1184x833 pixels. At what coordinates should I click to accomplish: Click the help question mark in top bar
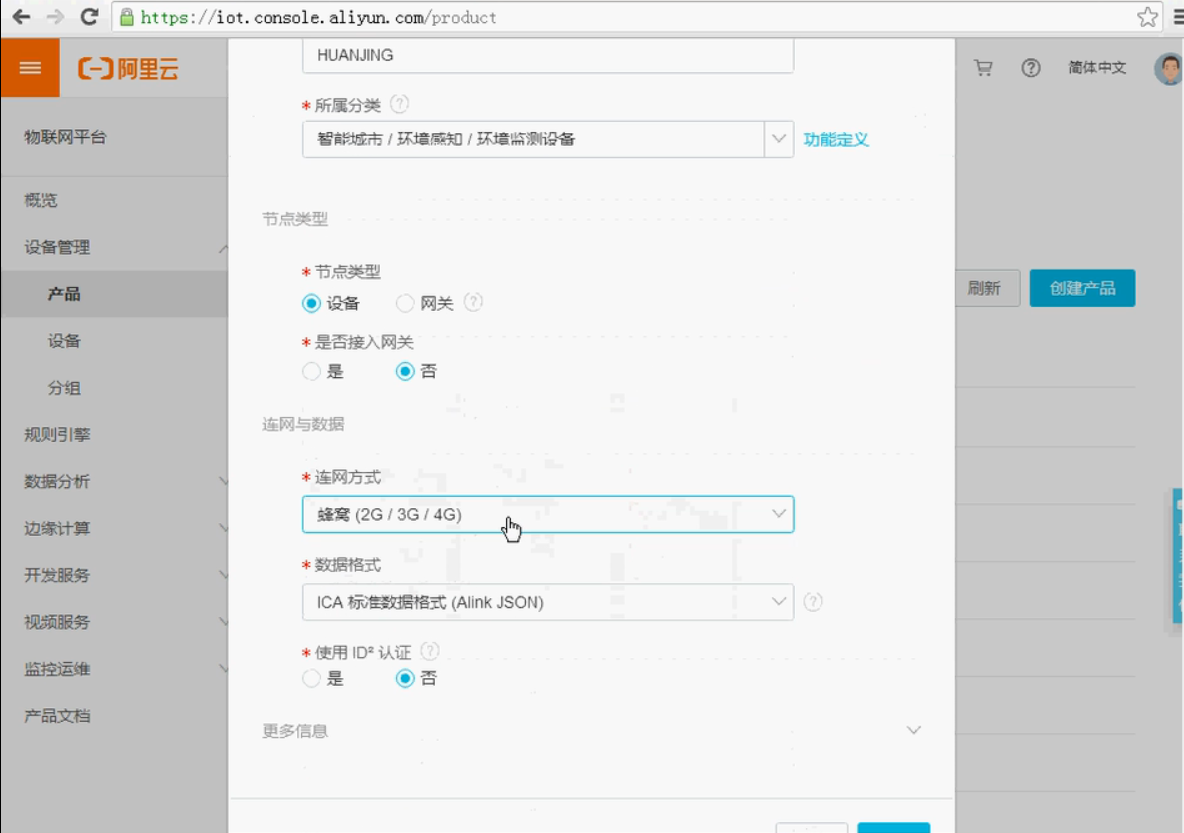[1031, 68]
